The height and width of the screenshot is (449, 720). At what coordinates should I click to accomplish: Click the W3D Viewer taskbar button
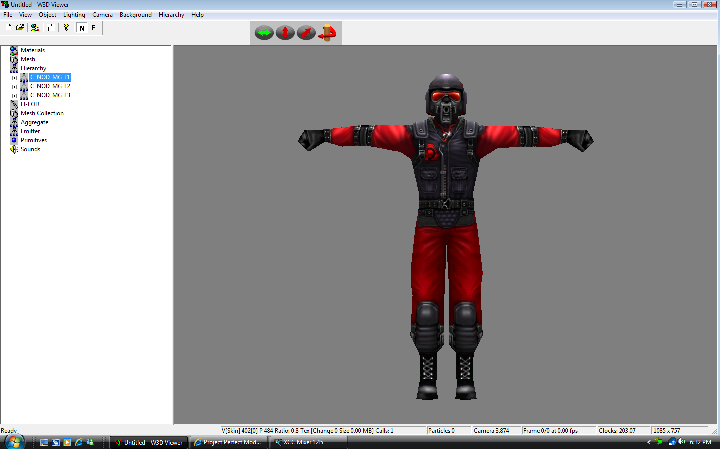149,443
